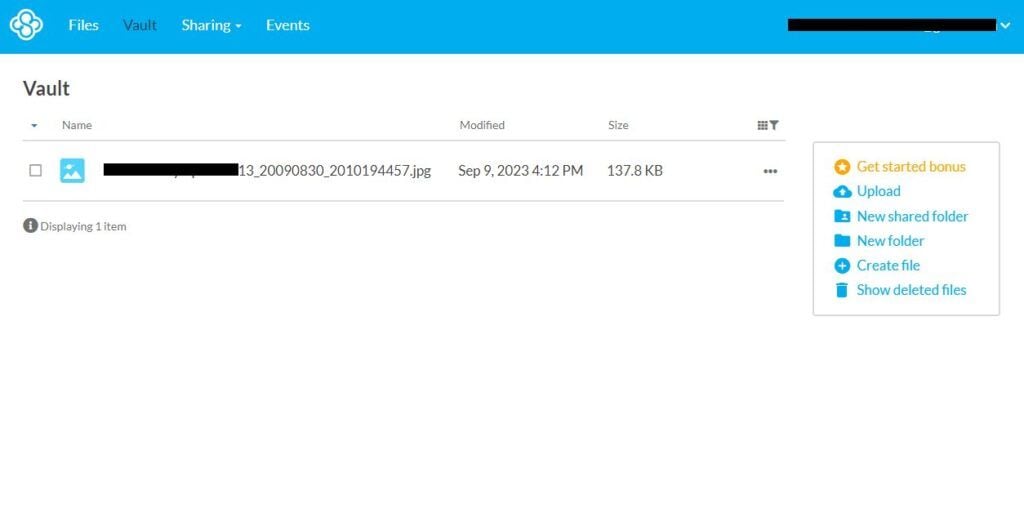Click the Sep 9, 2023 4:12 PM date
1024x531 pixels.
(x=520, y=170)
